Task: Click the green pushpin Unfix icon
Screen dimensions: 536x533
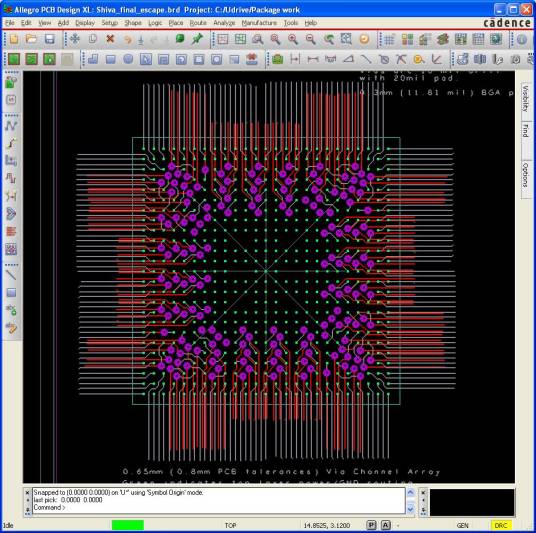Action: tap(197, 39)
